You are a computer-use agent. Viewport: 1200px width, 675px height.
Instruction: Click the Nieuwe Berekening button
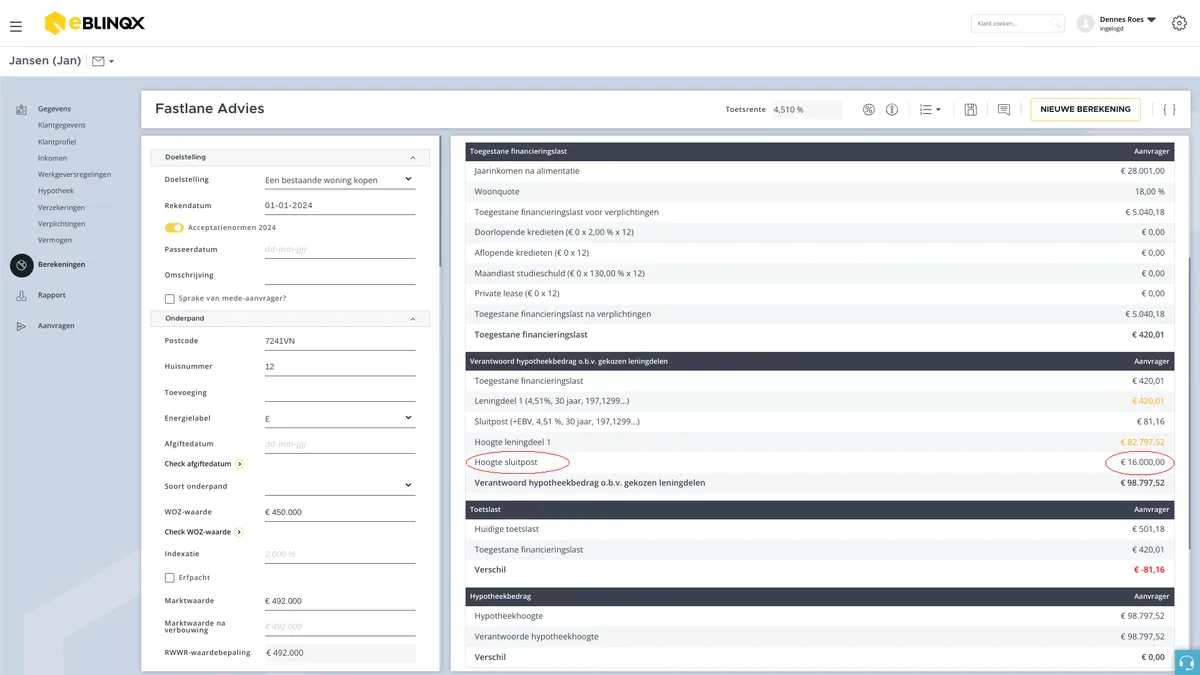[1085, 109]
